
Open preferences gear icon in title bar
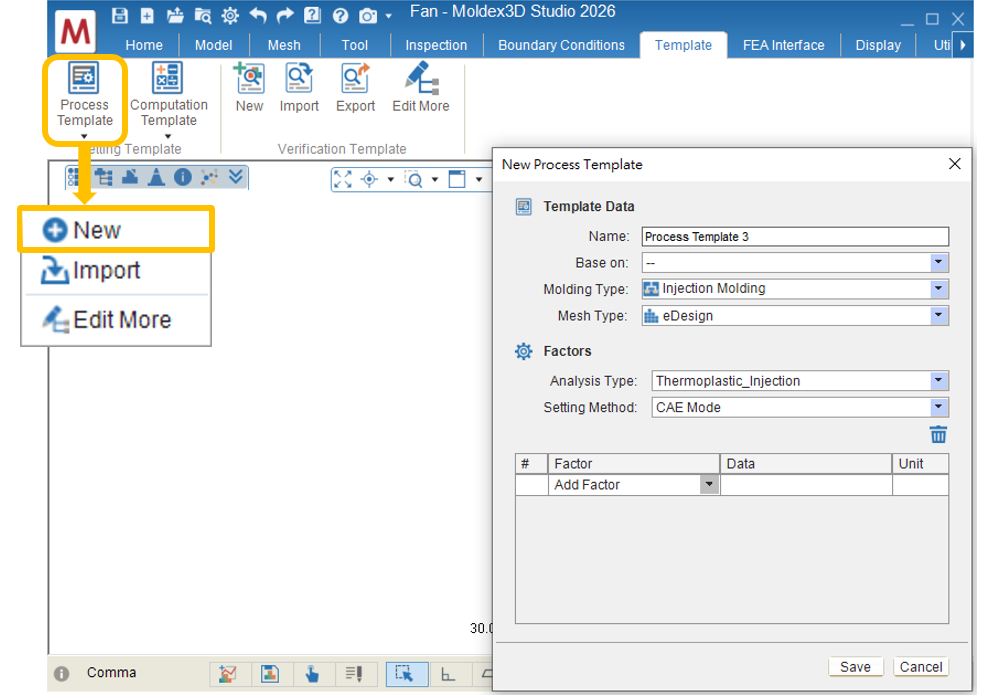230,16
